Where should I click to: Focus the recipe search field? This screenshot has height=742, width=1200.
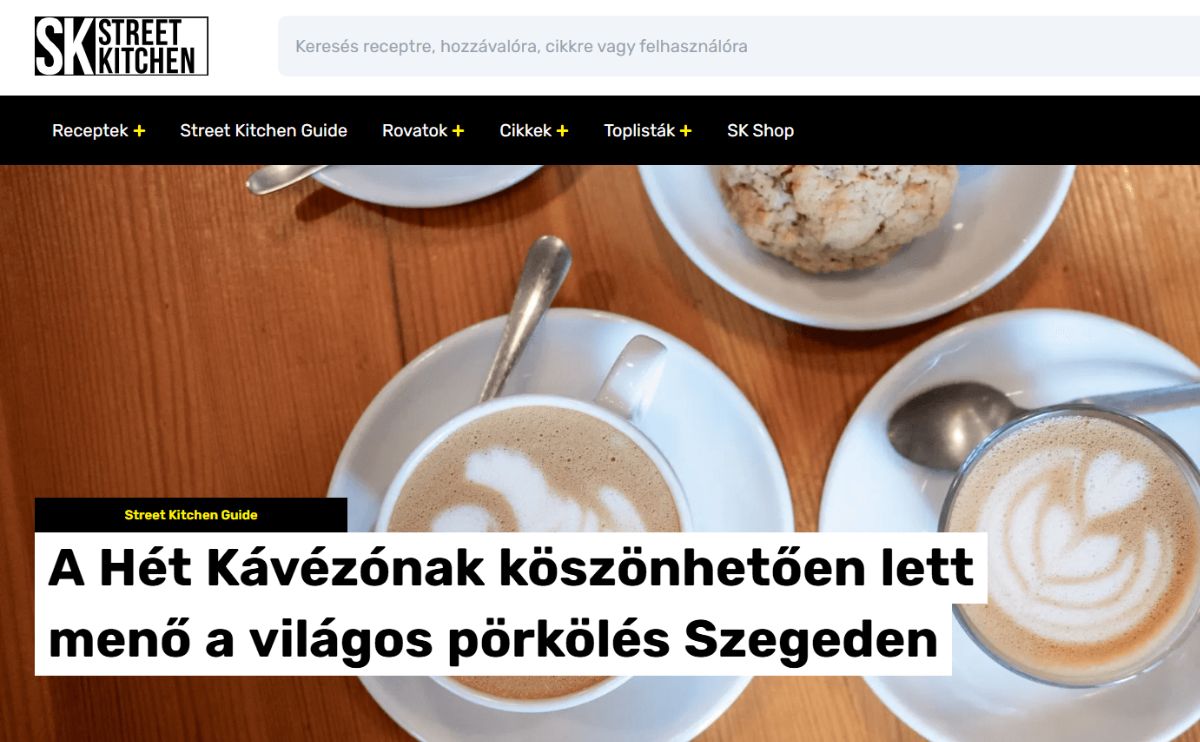738,46
